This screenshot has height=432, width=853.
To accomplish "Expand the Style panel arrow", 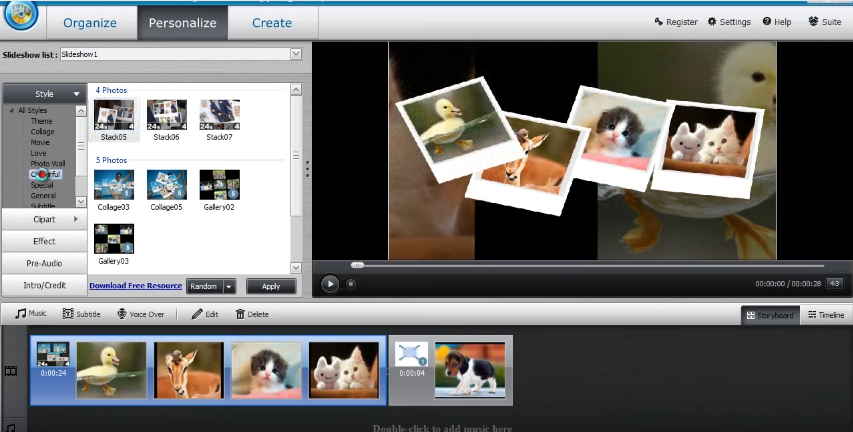I will [76, 94].
